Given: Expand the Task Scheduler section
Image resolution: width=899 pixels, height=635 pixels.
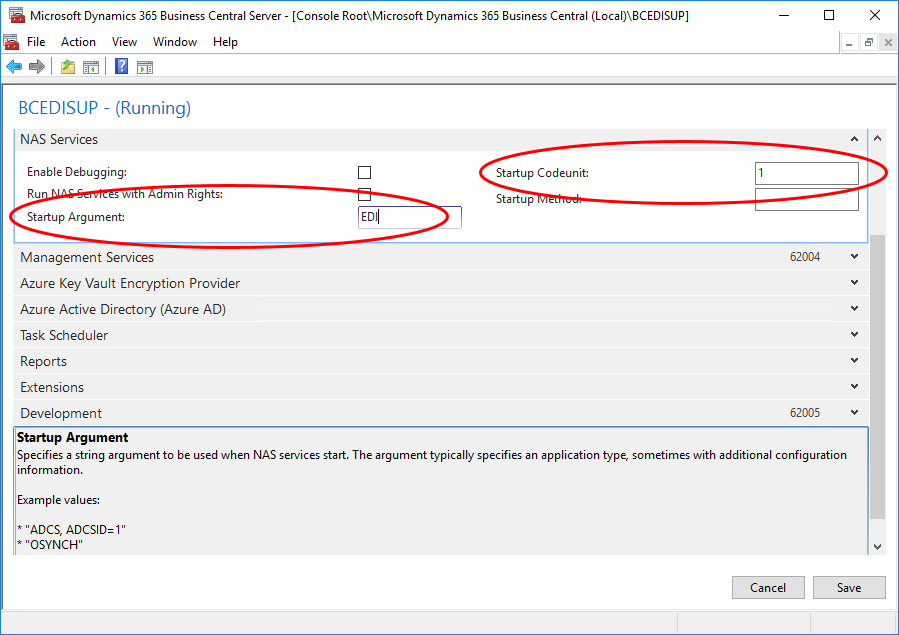Looking at the screenshot, I should [x=854, y=335].
